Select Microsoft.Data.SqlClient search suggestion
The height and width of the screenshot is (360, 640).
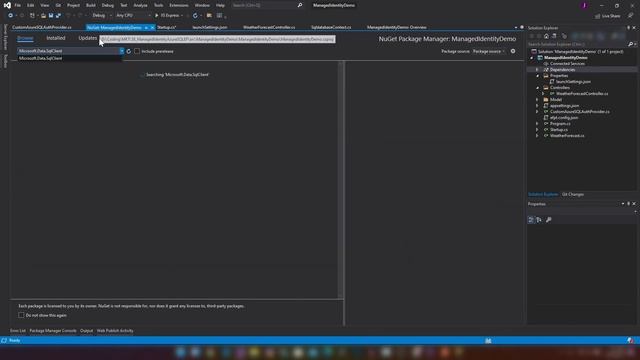69,58
